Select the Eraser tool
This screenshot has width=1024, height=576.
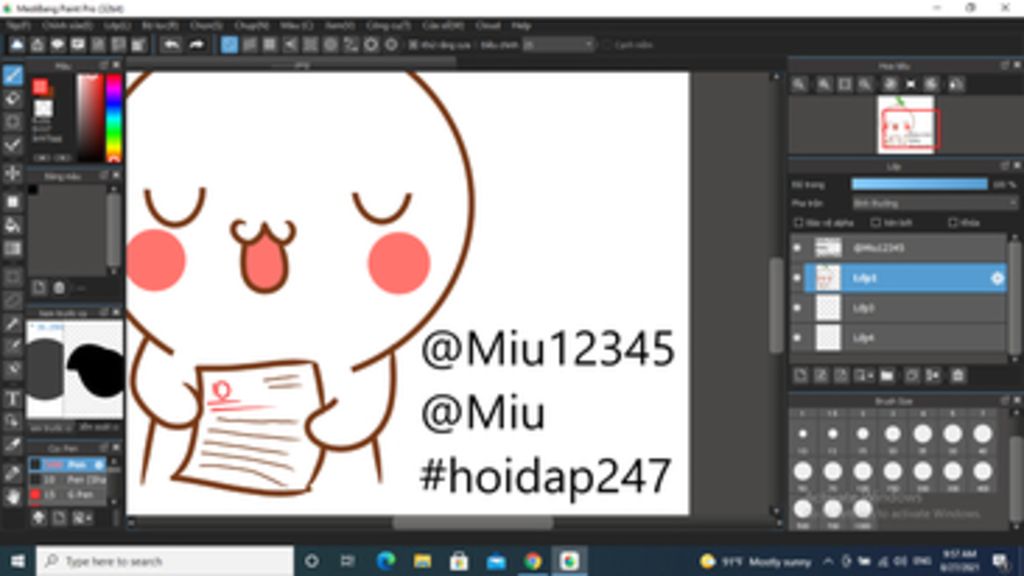(x=12, y=99)
